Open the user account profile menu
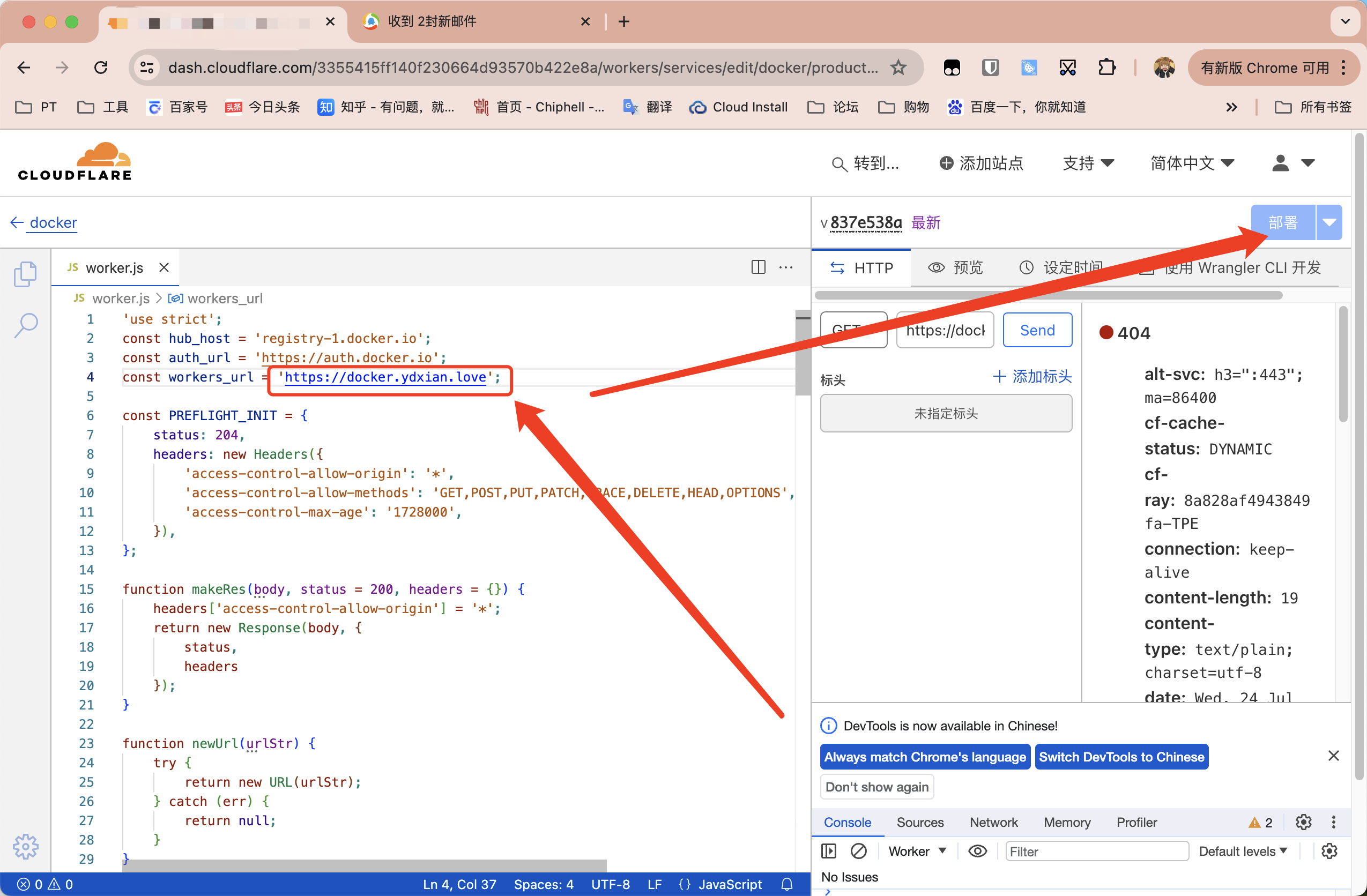This screenshot has width=1367, height=896. click(x=1292, y=163)
